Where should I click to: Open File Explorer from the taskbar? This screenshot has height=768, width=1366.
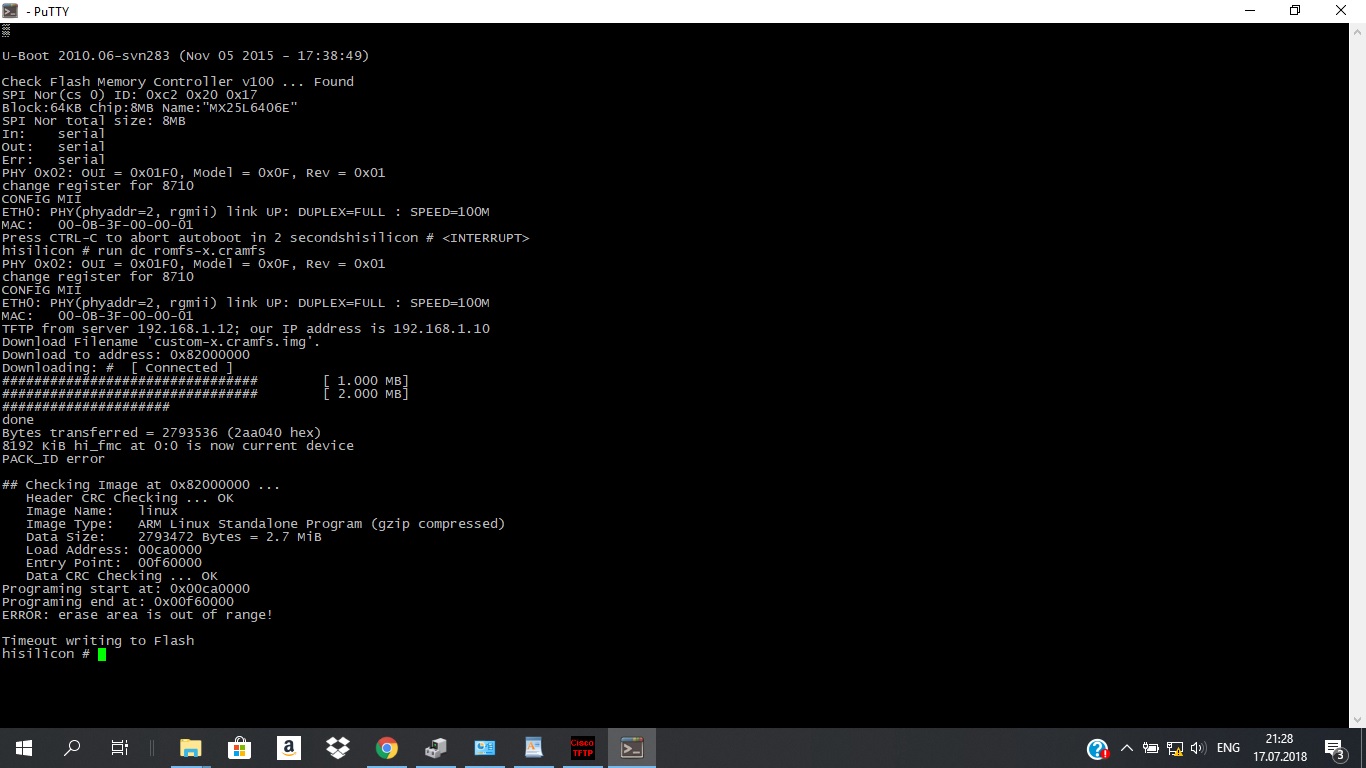[x=190, y=748]
